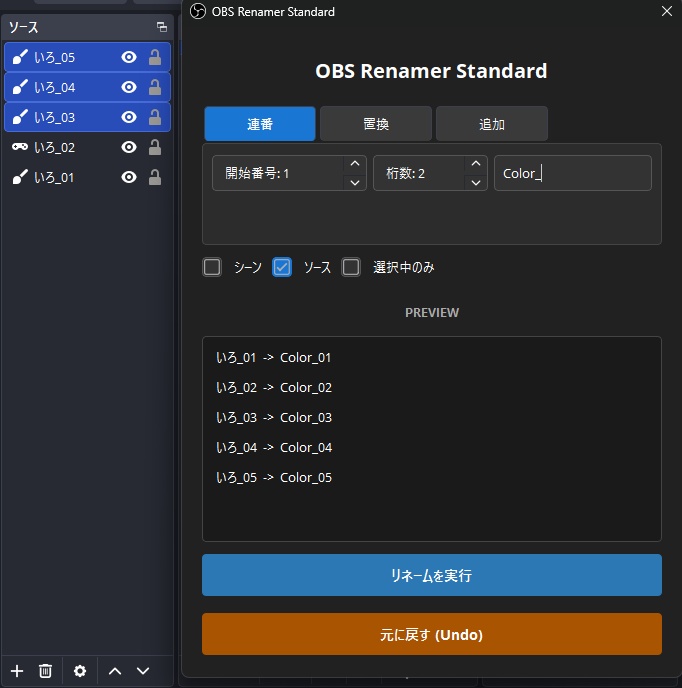The height and width of the screenshot is (688, 682).
Task: Select the いろ_05 source row
Action: pyautogui.click(x=87, y=57)
